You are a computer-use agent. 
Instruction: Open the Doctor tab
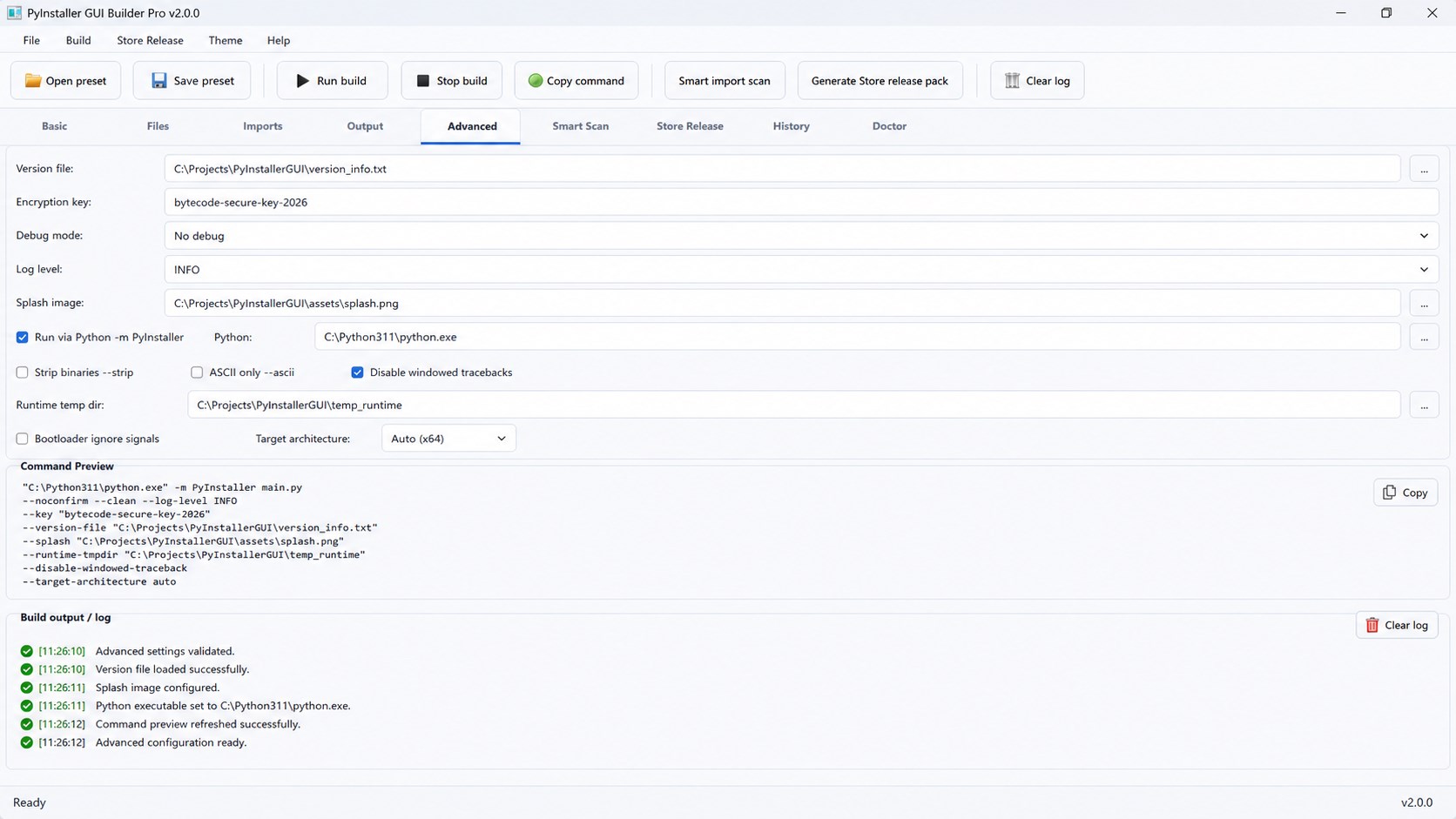[x=889, y=126]
